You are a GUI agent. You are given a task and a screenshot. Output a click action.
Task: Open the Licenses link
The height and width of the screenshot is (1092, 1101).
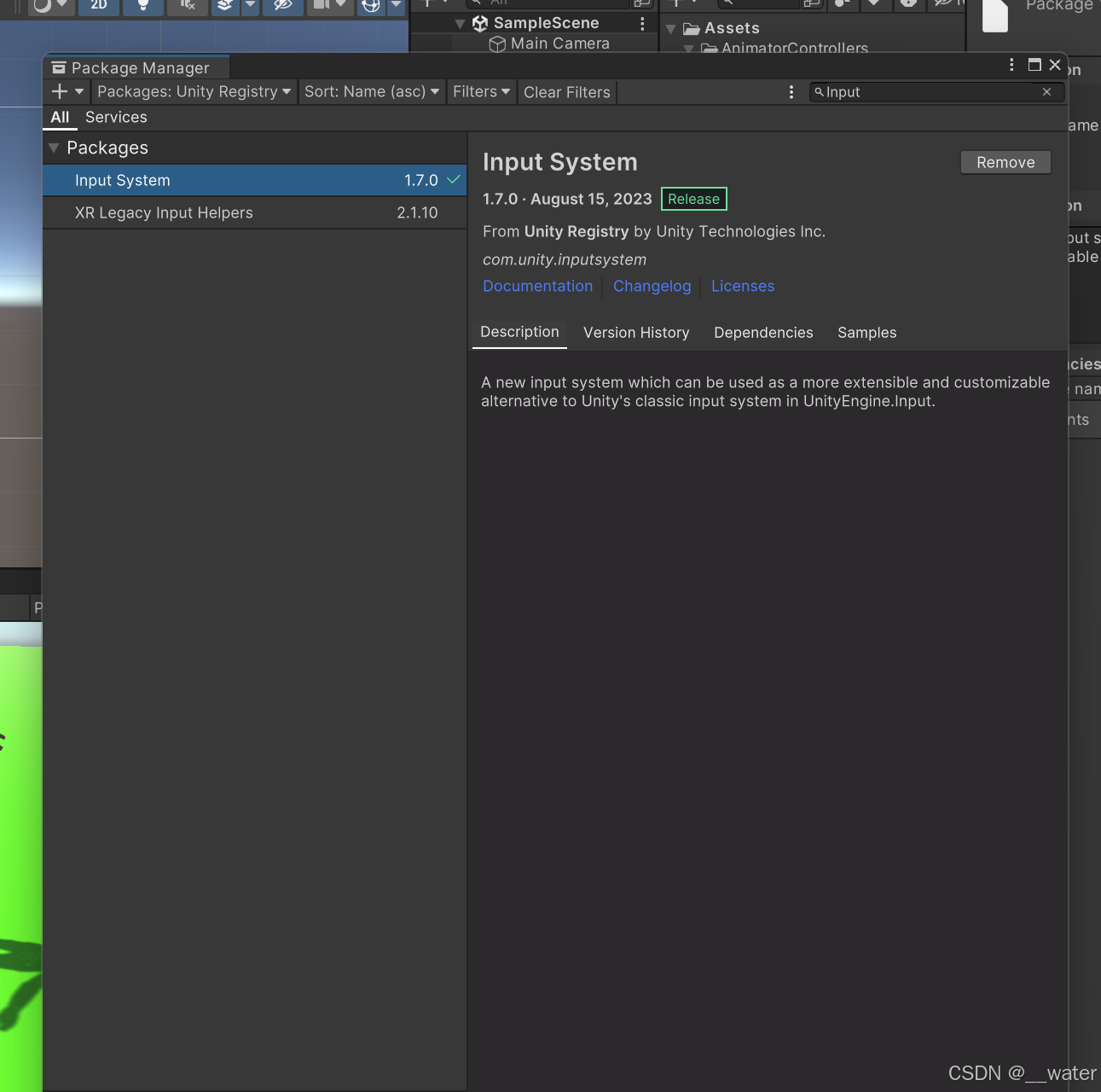point(743,287)
